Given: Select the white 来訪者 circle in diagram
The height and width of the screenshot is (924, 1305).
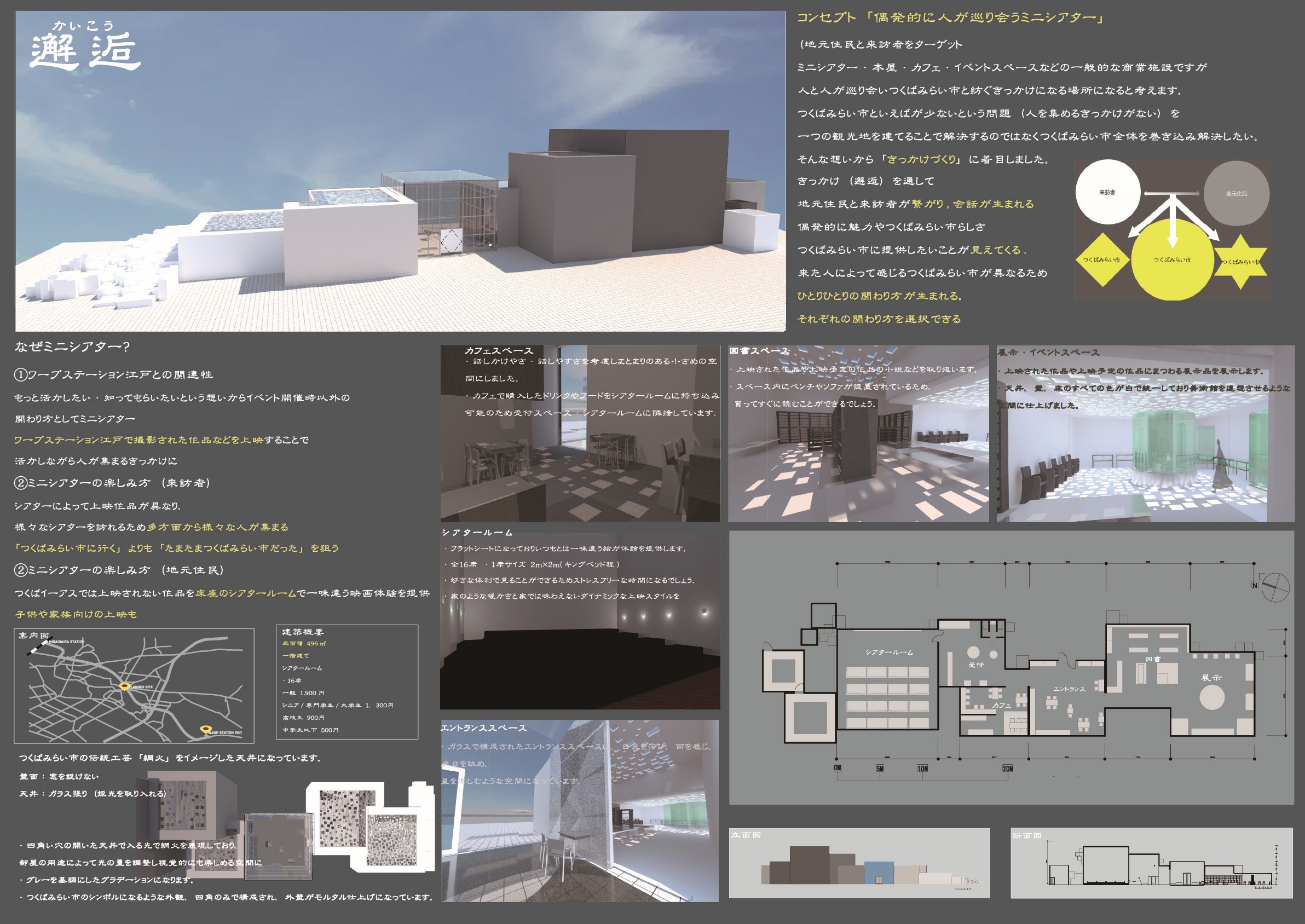Looking at the screenshot, I should (x=1107, y=192).
